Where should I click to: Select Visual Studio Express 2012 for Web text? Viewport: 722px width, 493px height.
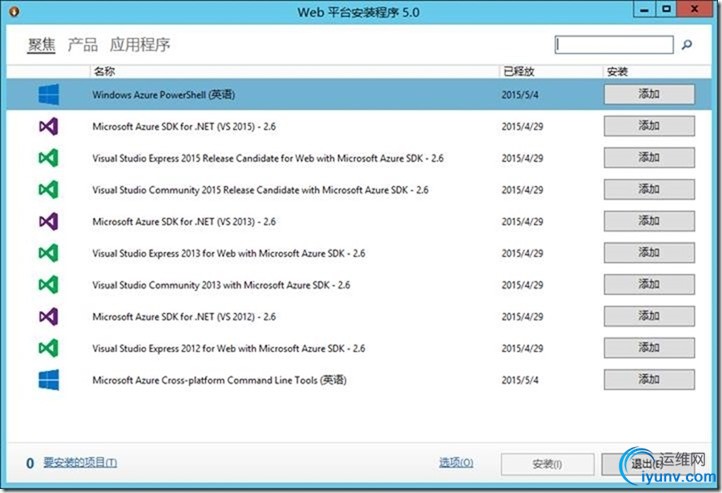(x=229, y=348)
